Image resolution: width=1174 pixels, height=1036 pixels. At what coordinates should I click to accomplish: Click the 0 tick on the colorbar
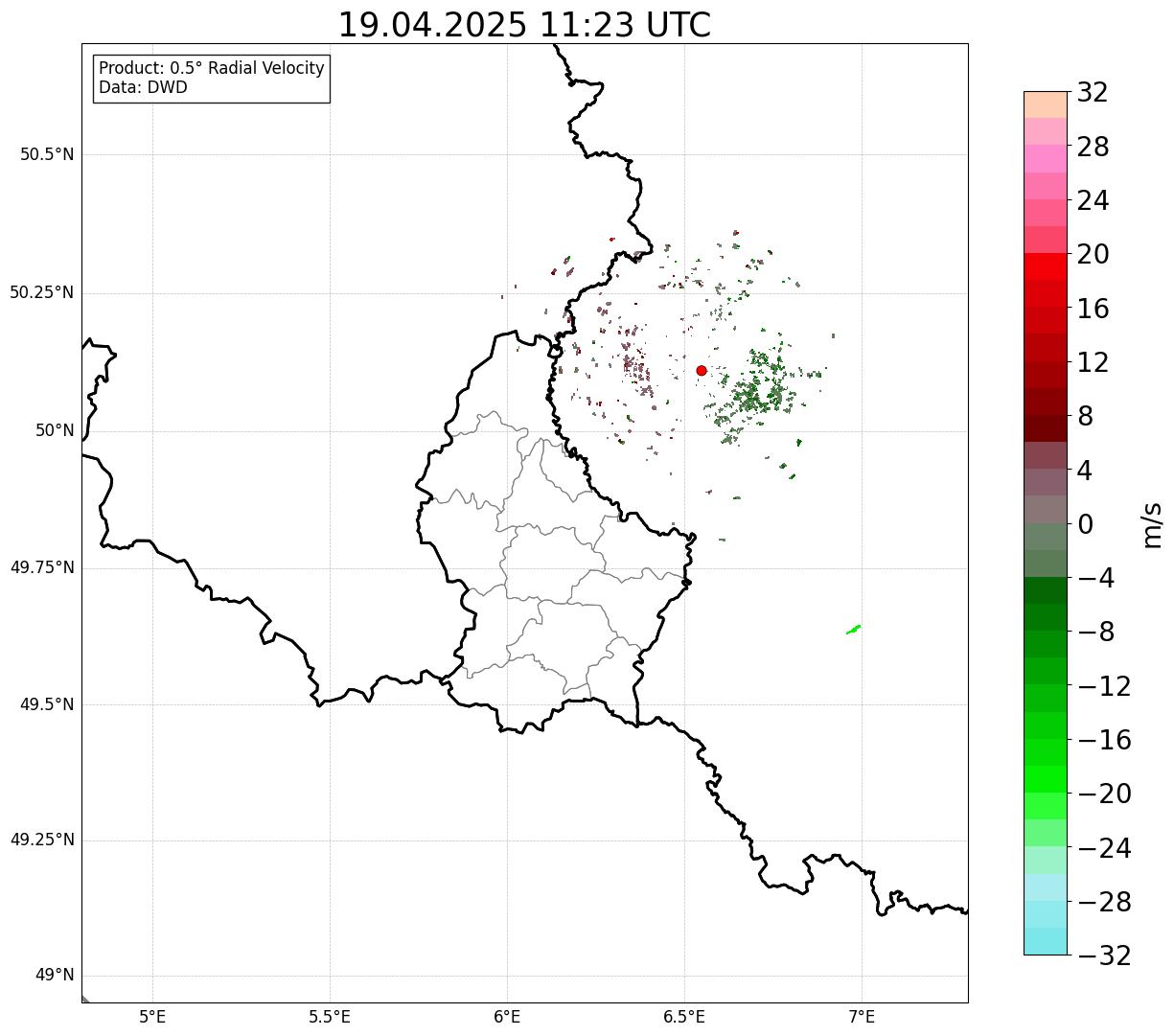click(x=1086, y=524)
